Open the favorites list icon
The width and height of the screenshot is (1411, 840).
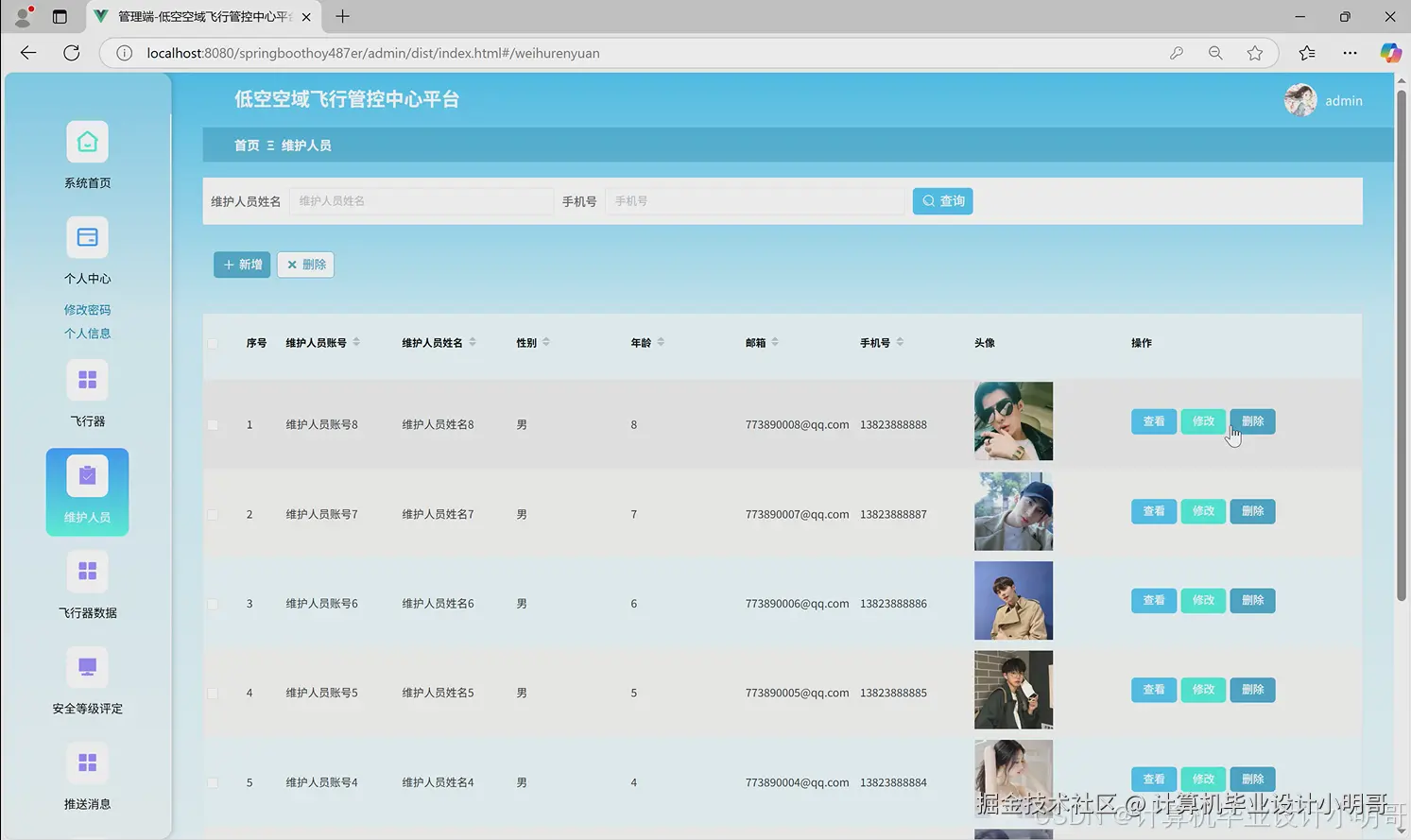1307,53
